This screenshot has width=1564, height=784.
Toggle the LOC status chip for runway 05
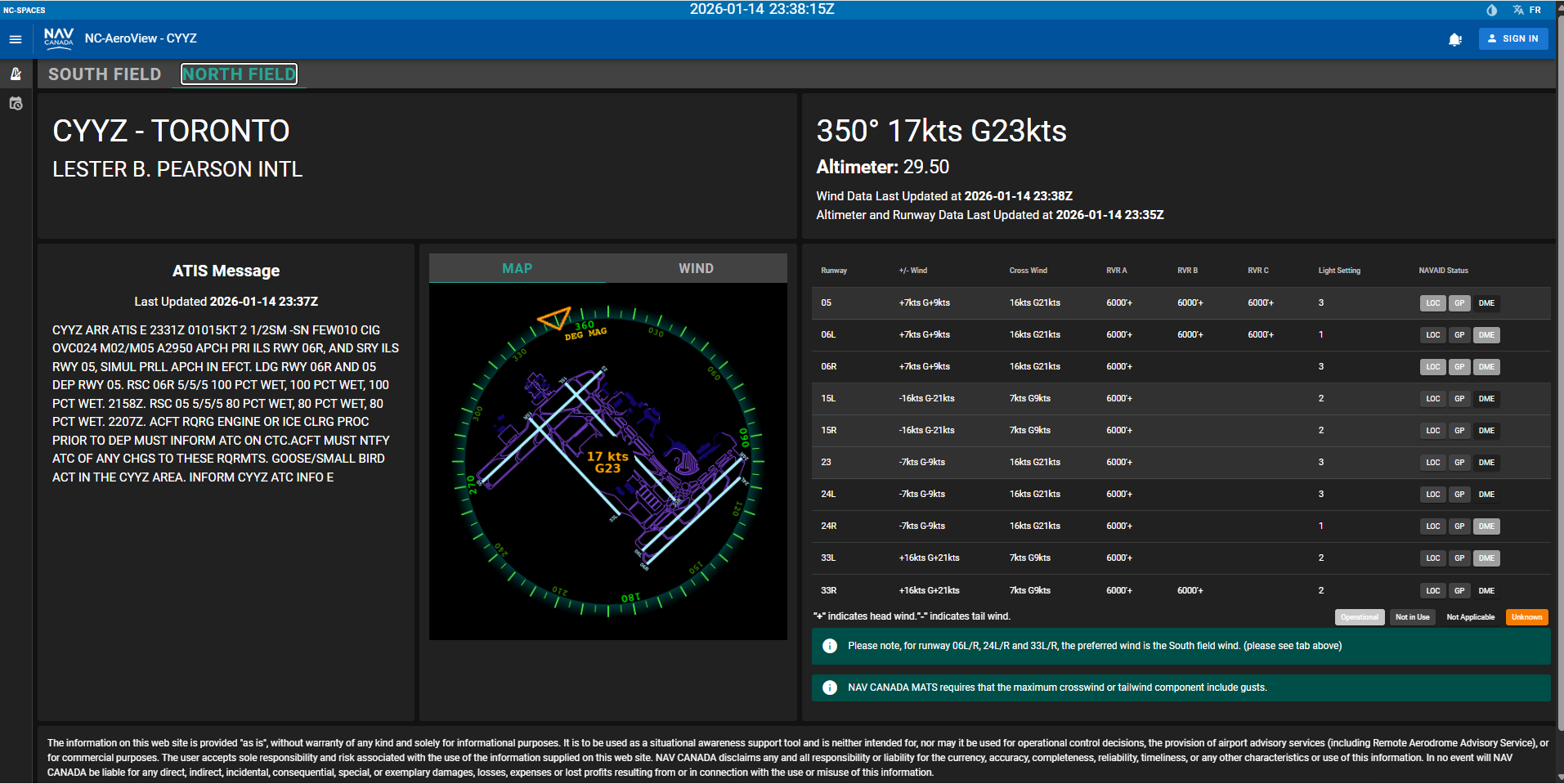coord(1432,302)
